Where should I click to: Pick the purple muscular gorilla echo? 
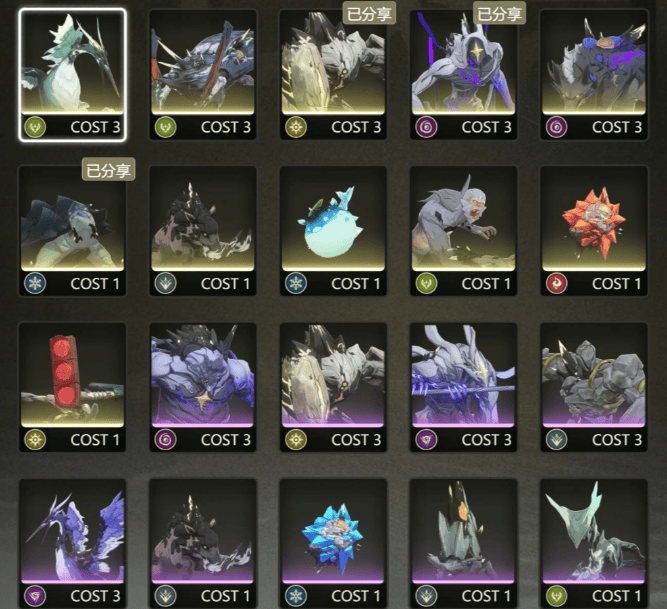click(x=203, y=387)
